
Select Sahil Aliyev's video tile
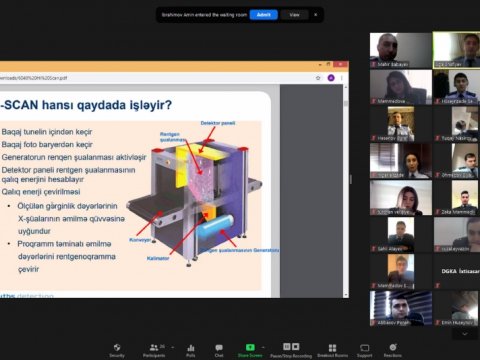(401, 235)
